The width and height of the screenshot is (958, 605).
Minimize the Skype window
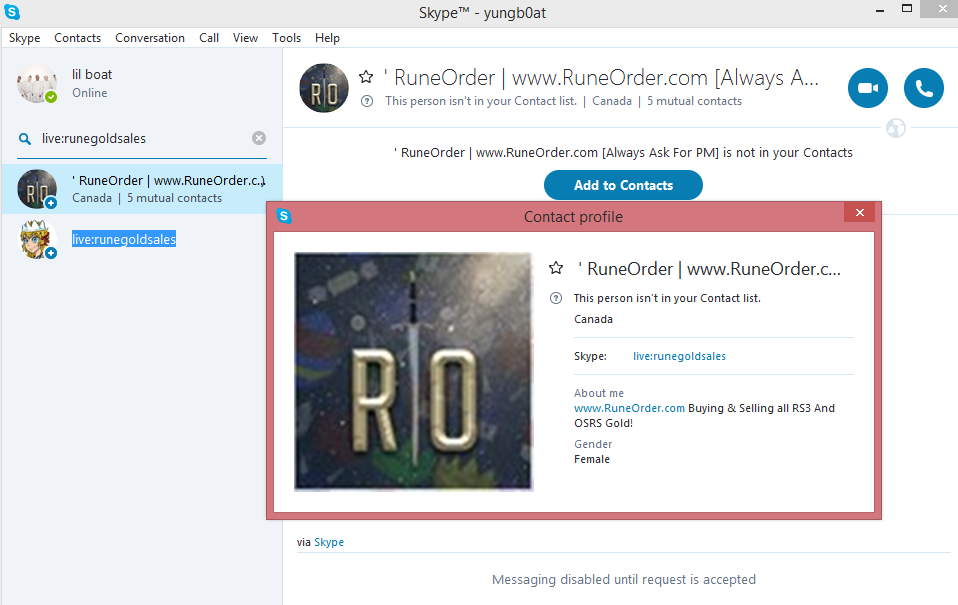[880, 10]
